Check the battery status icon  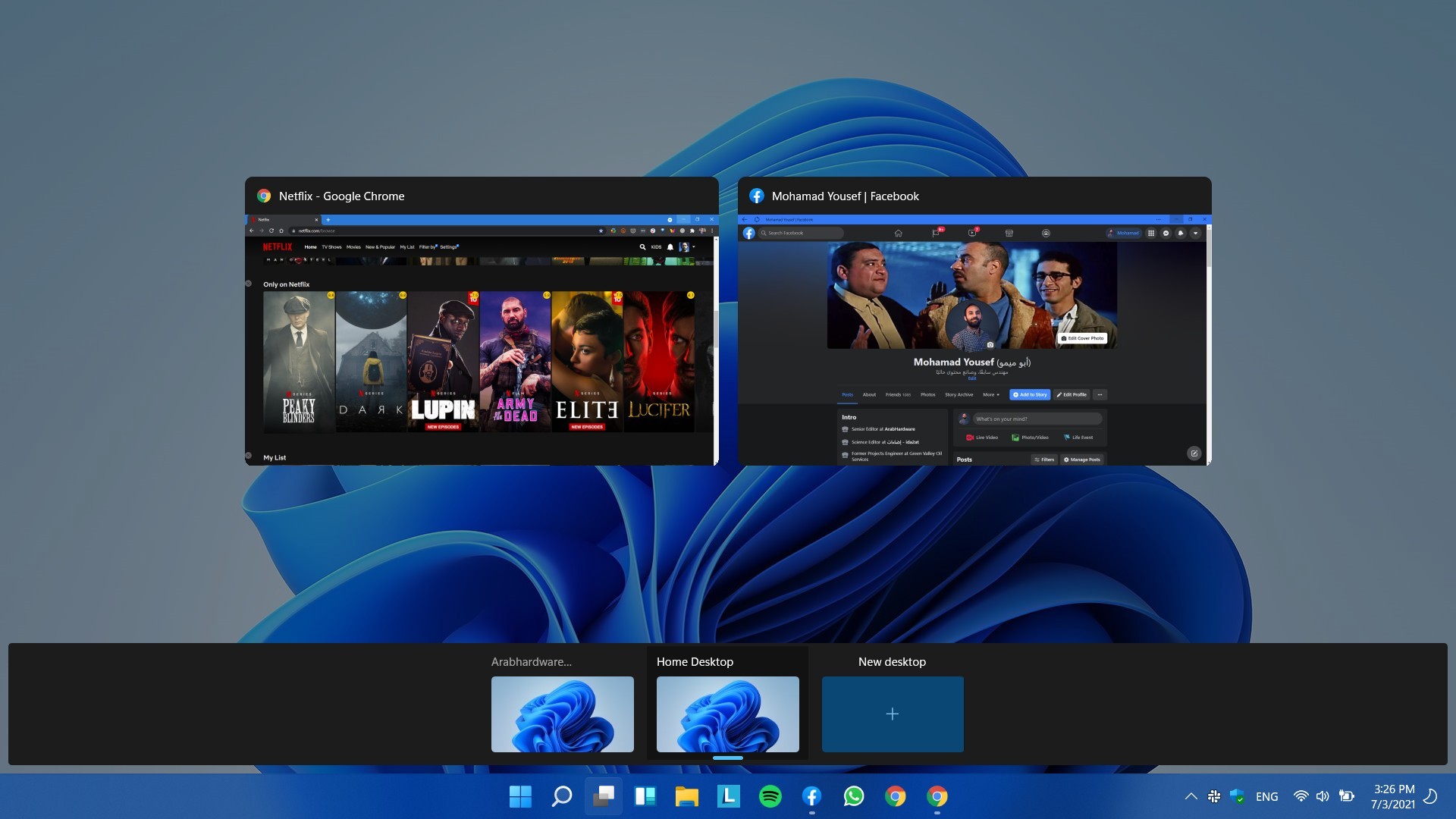[x=1347, y=796]
